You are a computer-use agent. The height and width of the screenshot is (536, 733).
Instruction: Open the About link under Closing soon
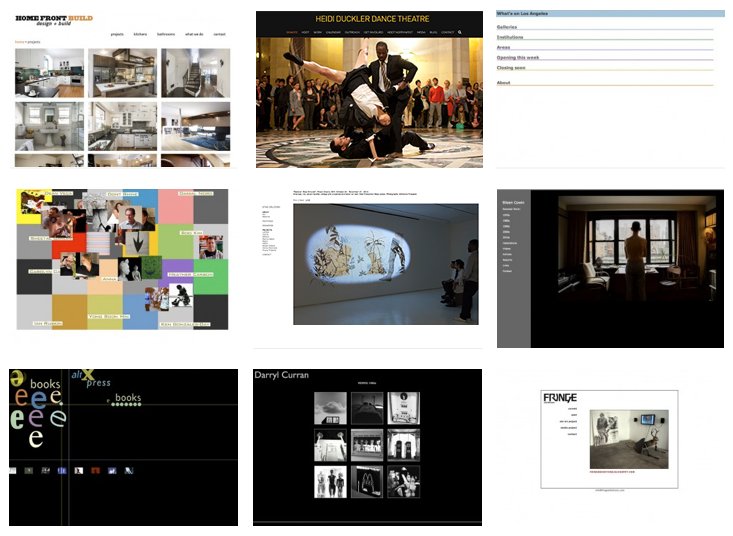click(504, 83)
